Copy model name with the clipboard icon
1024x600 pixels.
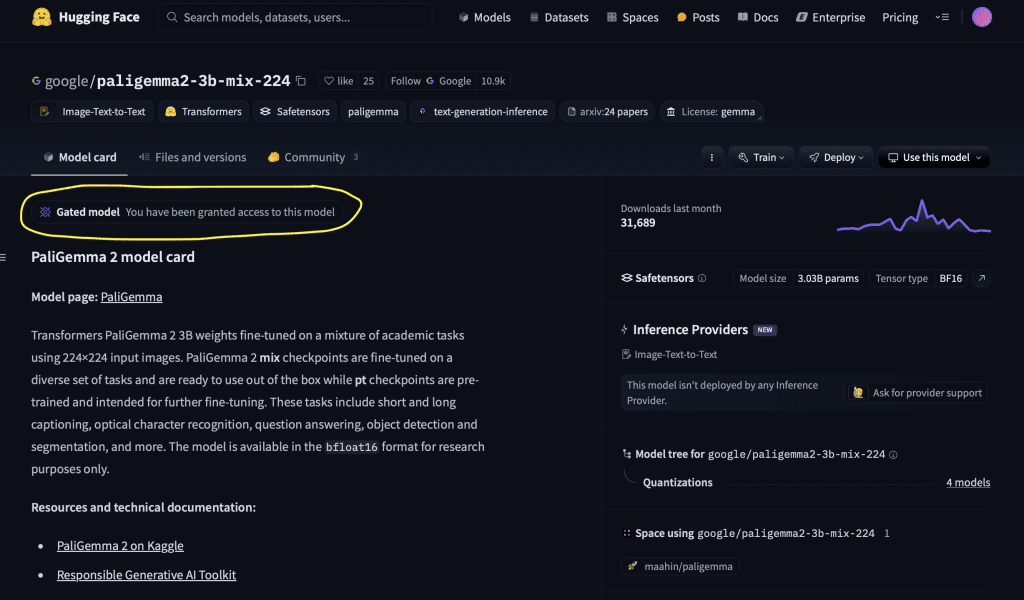(301, 81)
